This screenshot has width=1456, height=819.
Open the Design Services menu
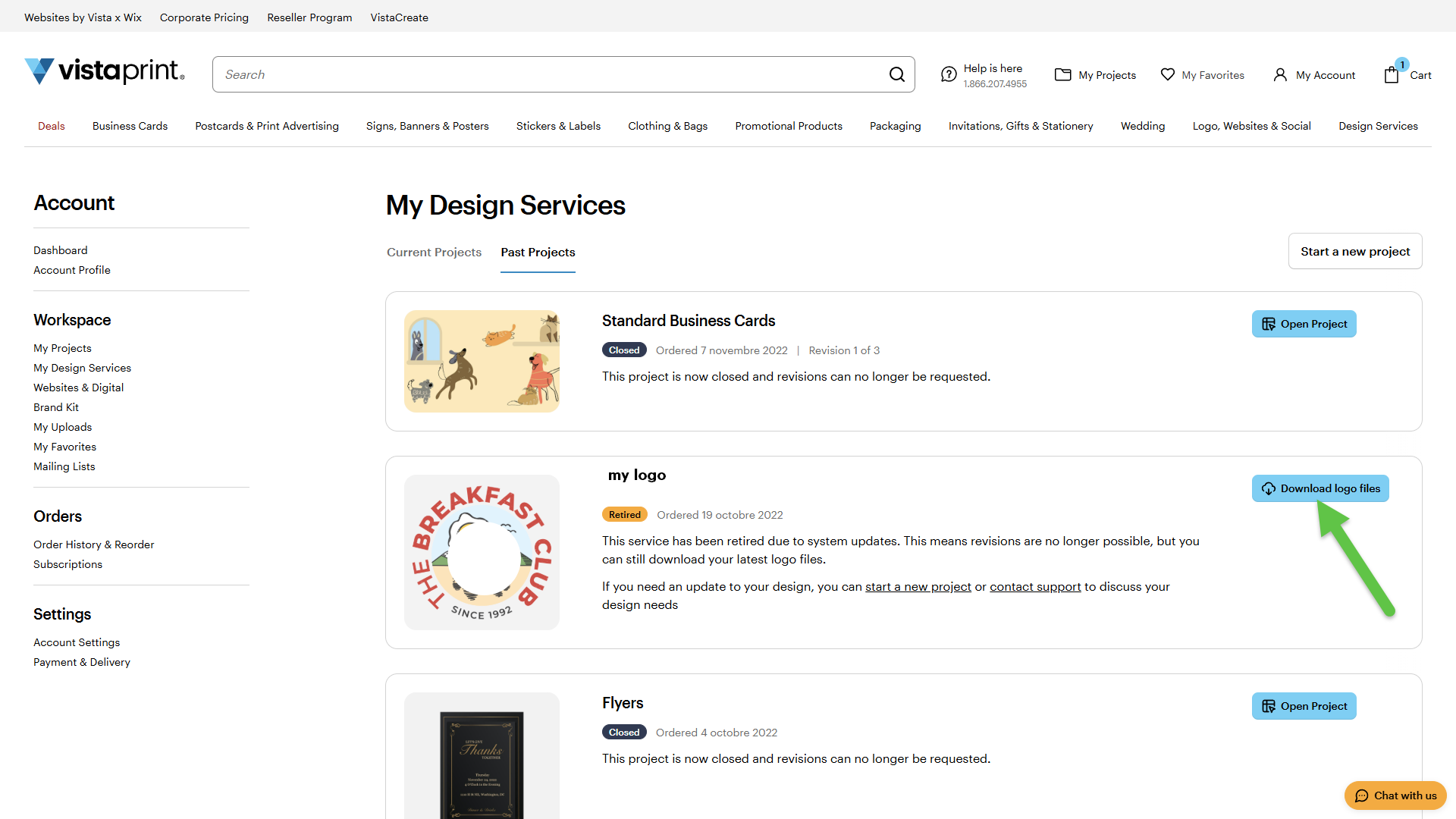pos(1378,126)
